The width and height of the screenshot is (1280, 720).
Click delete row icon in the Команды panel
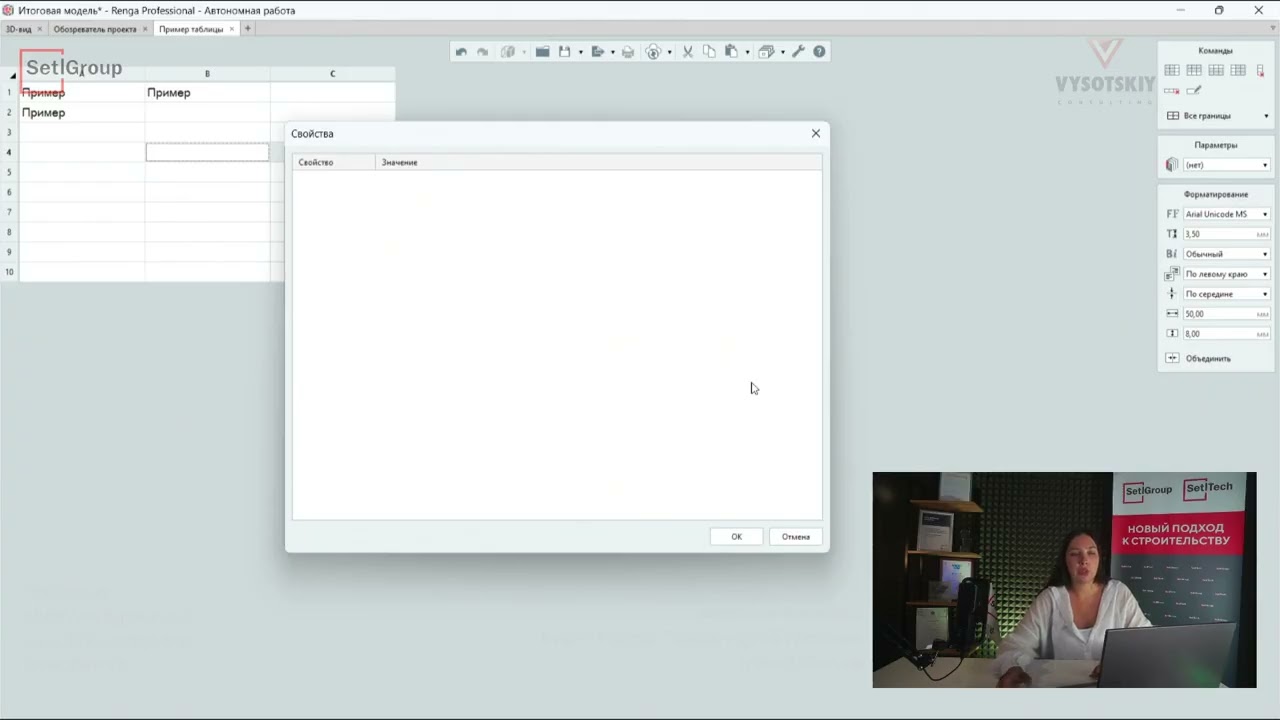coord(1172,91)
